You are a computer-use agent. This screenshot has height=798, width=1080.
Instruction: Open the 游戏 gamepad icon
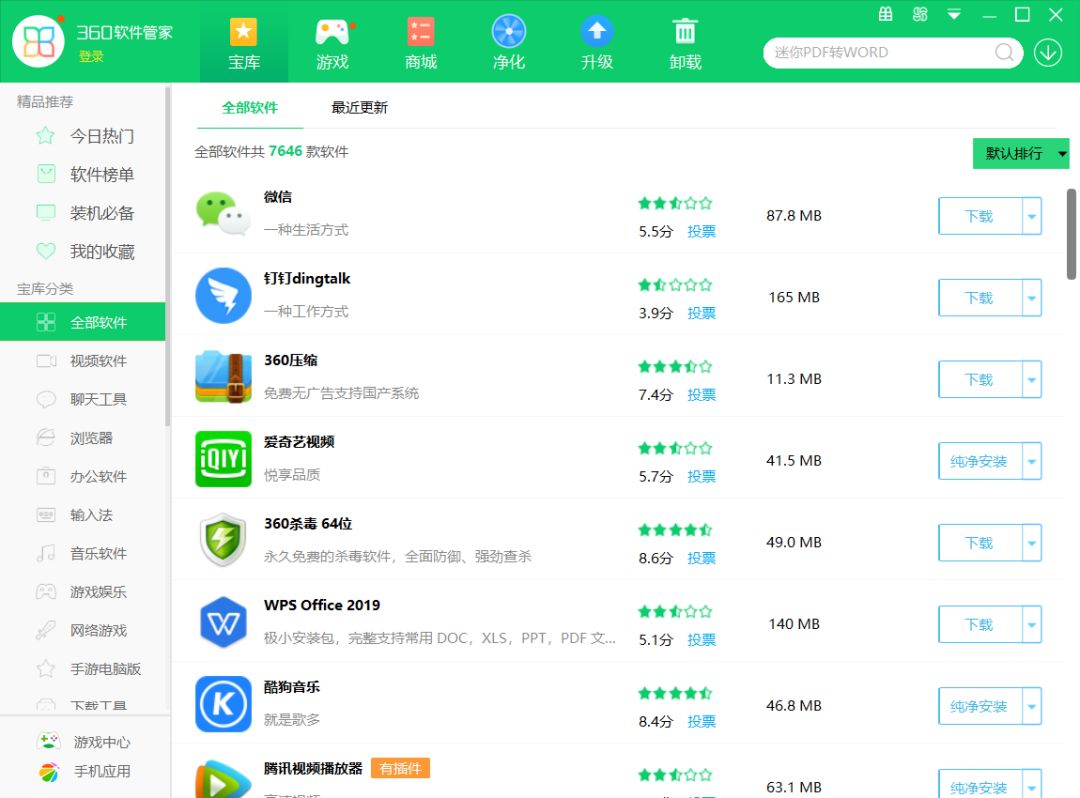click(x=332, y=43)
